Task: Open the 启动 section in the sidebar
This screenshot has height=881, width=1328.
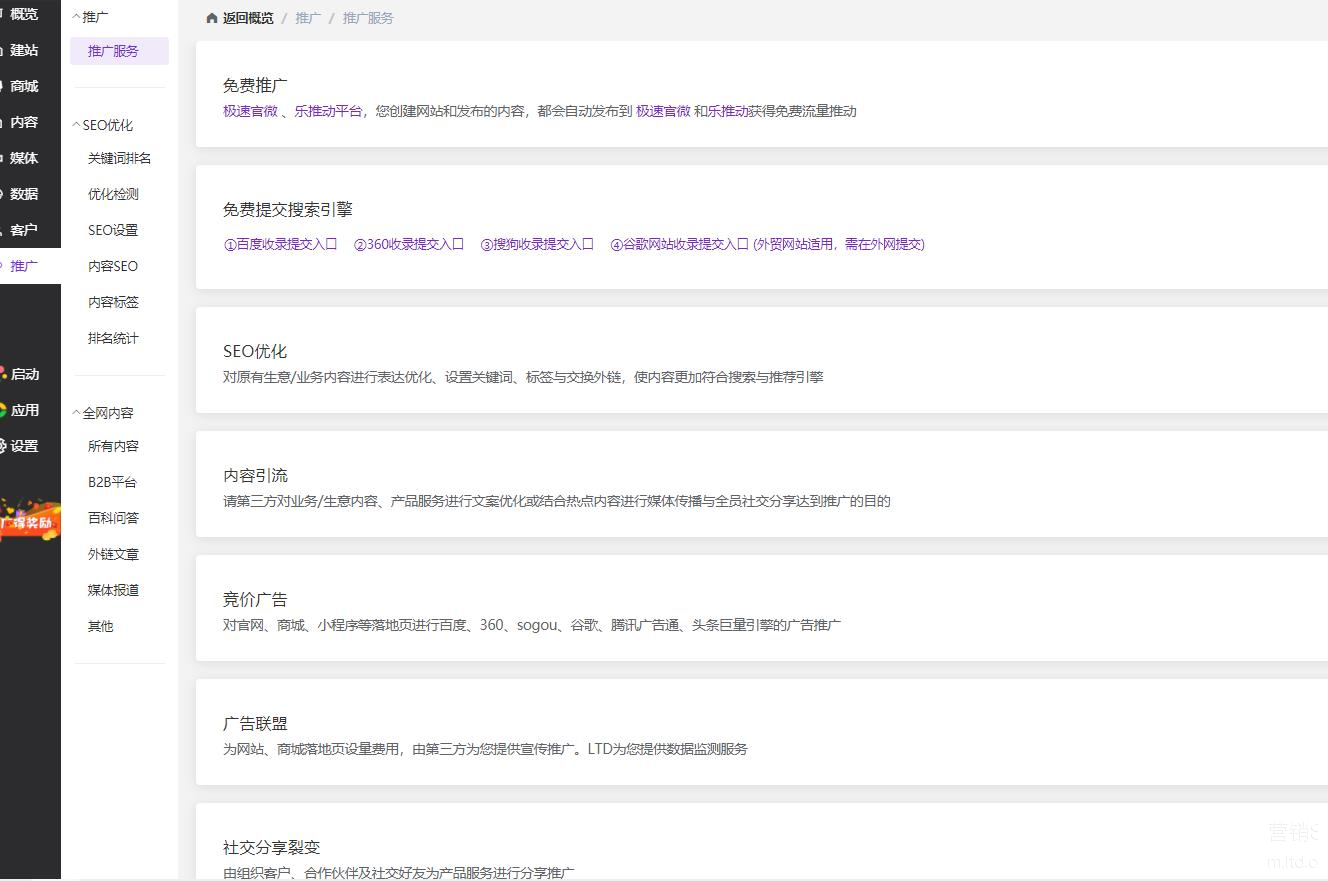Action: click(22, 374)
